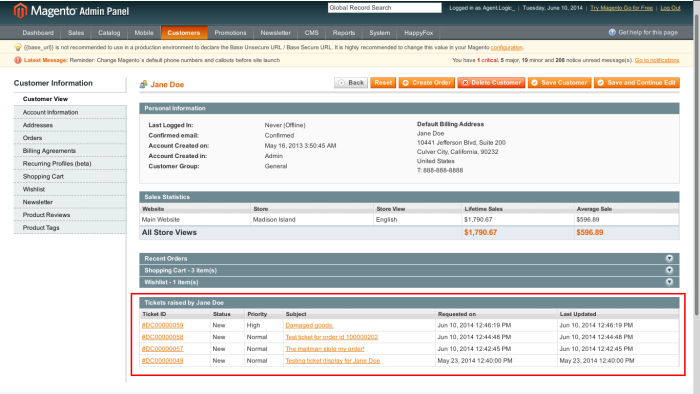The width and height of the screenshot is (700, 394).
Task: Select Recurring Profiles (beta) tab
Action: point(70,164)
